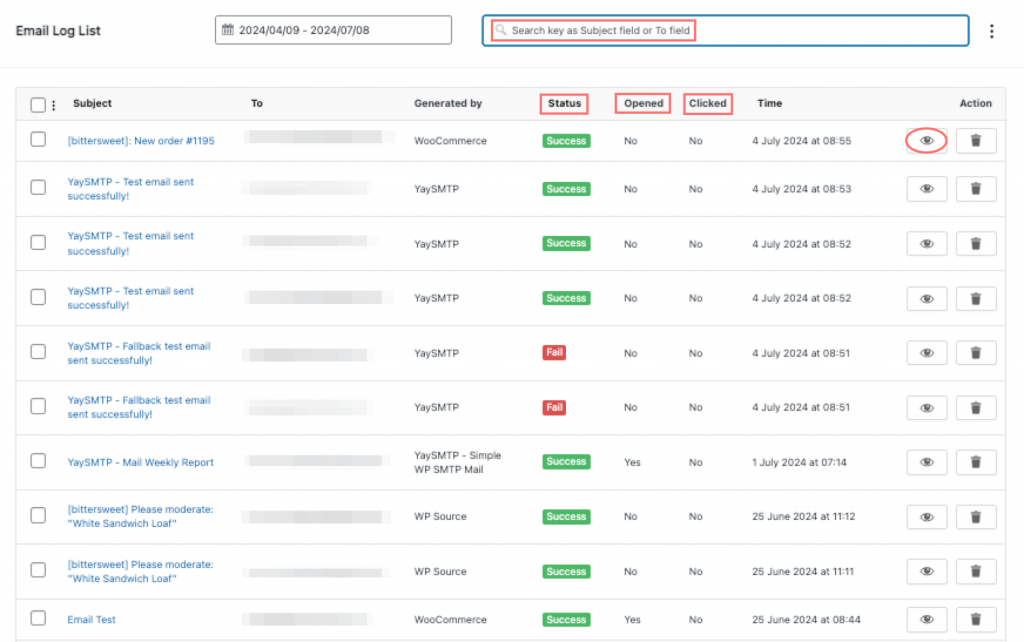The height and width of the screenshot is (642, 1024).
Task: View details of order #1195 email
Action: click(926, 140)
